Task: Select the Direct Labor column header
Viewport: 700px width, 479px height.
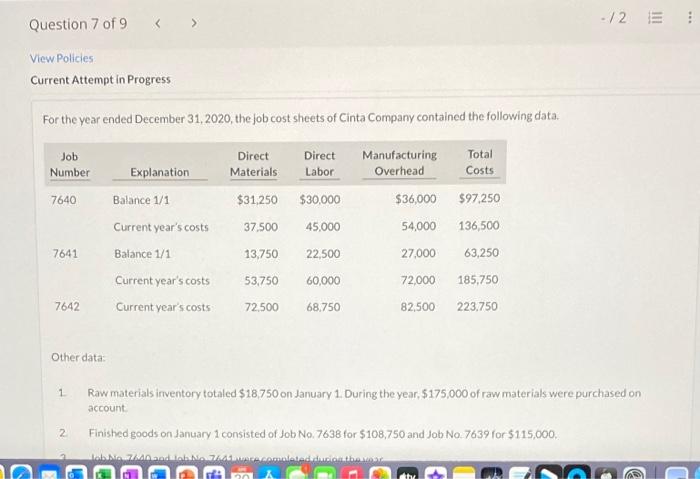Action: (x=319, y=163)
